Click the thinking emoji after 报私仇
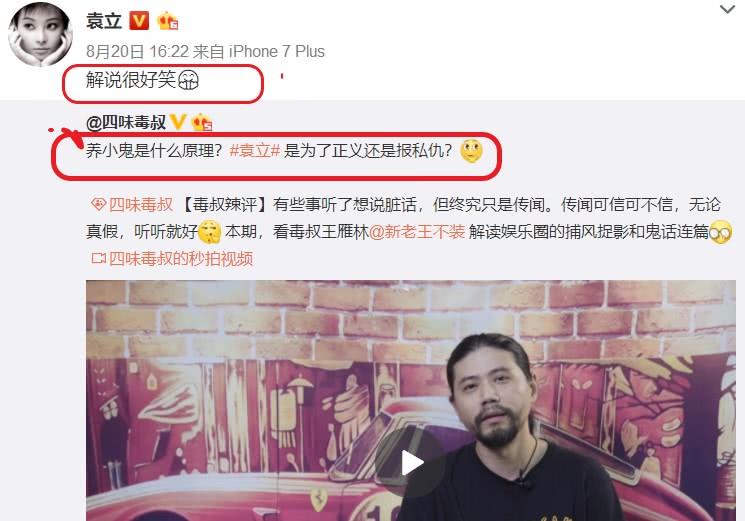This screenshot has width=745, height=521. coord(471,151)
